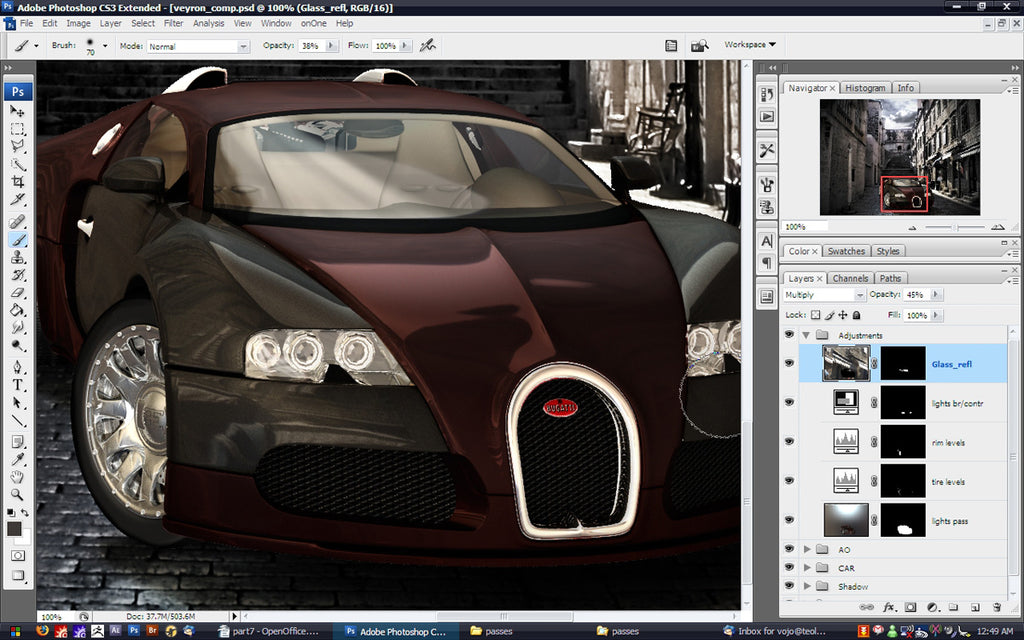Hide the CAR group
The height and width of the screenshot is (640, 1024).
[789, 567]
